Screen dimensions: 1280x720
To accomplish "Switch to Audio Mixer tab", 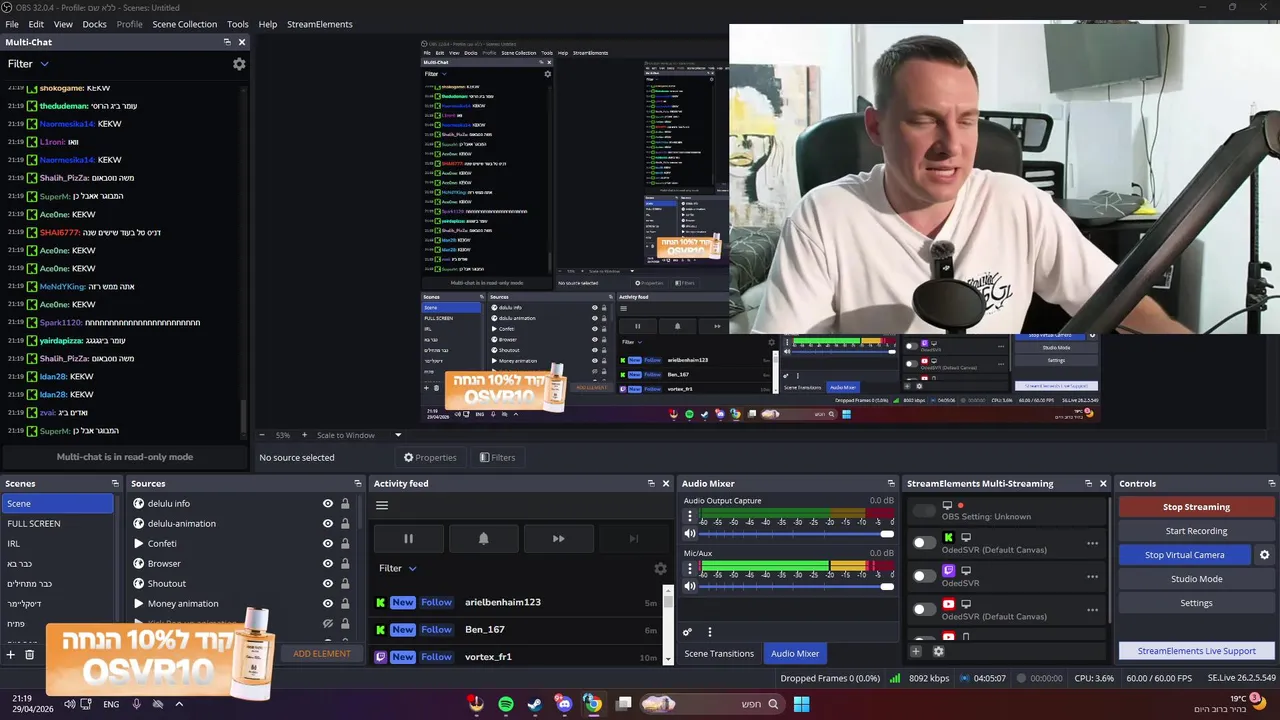I will (x=795, y=654).
